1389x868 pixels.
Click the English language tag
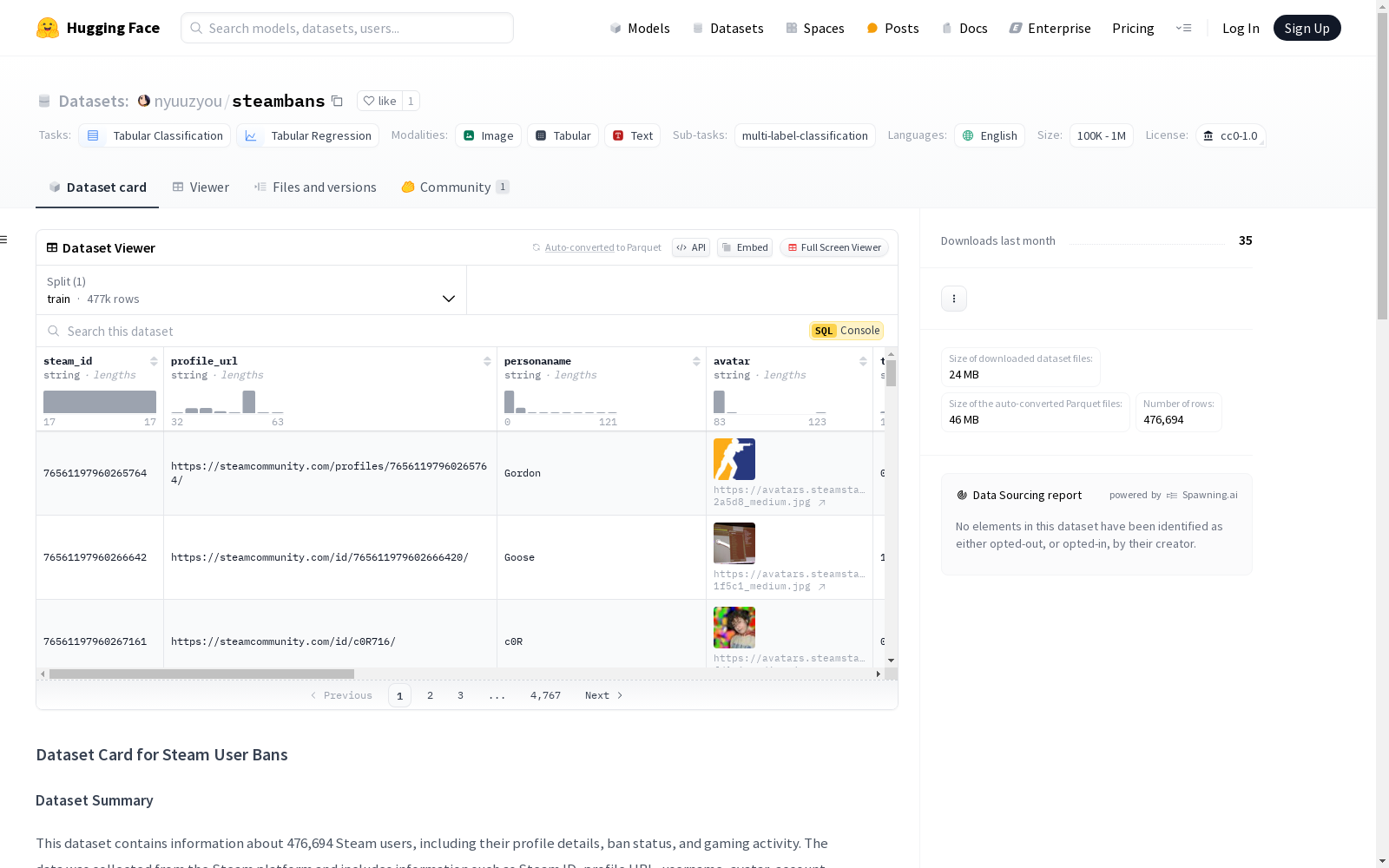[990, 135]
